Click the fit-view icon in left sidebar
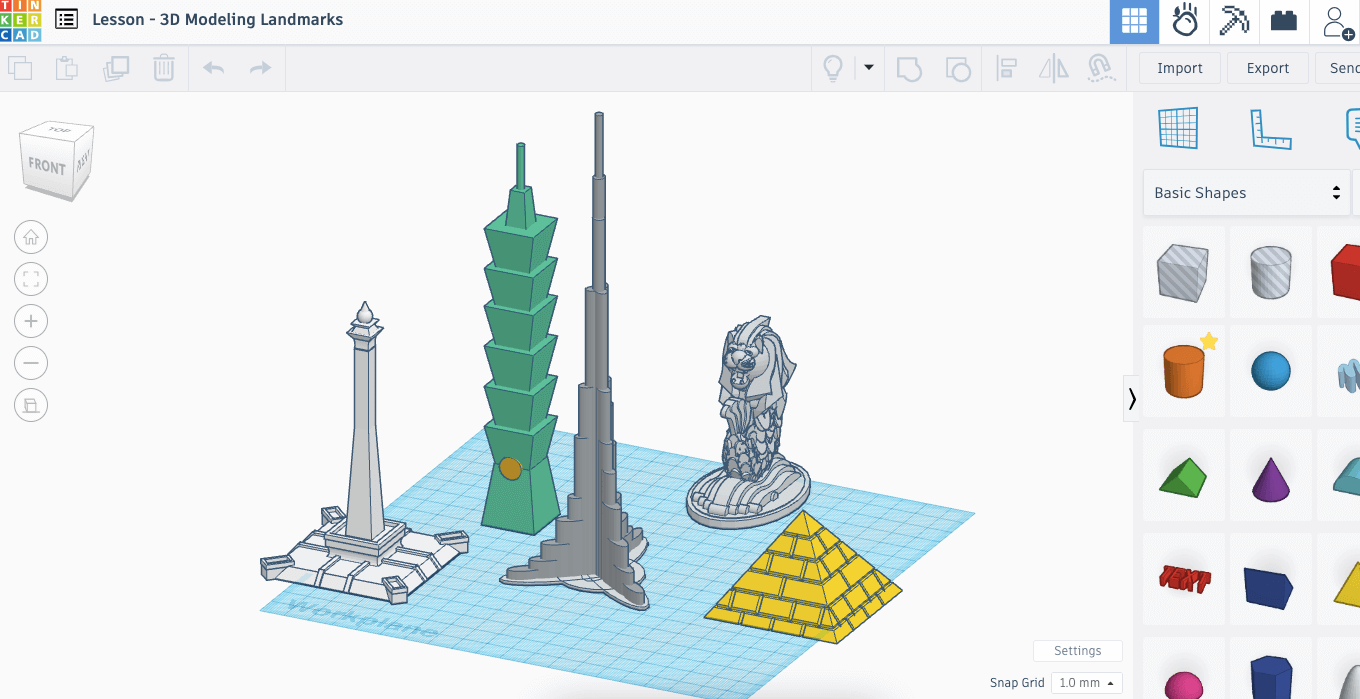This screenshot has height=699, width=1360. pos(31,279)
